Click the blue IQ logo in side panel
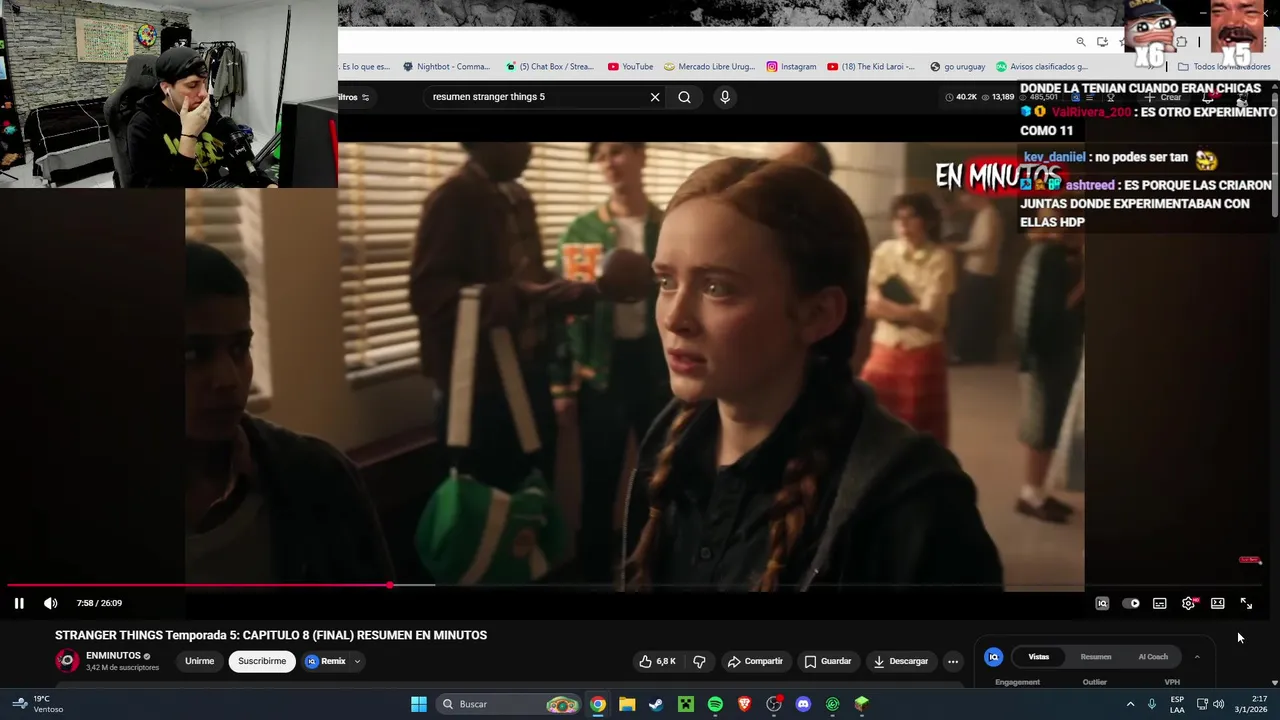The width and height of the screenshot is (1280, 720). (x=993, y=657)
